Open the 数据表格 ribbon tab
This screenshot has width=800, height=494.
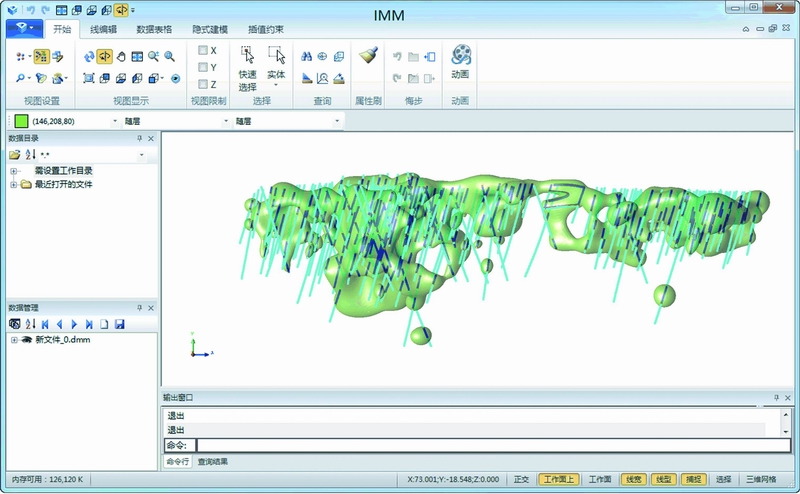(155, 30)
